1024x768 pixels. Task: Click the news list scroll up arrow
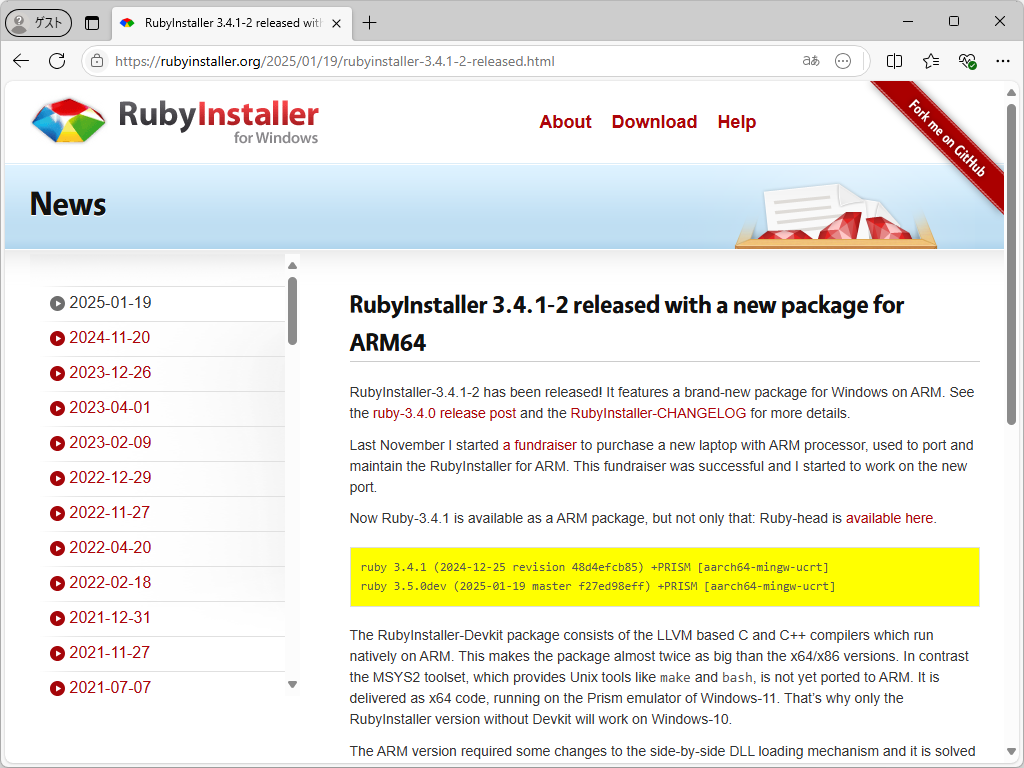pyautogui.click(x=293, y=265)
